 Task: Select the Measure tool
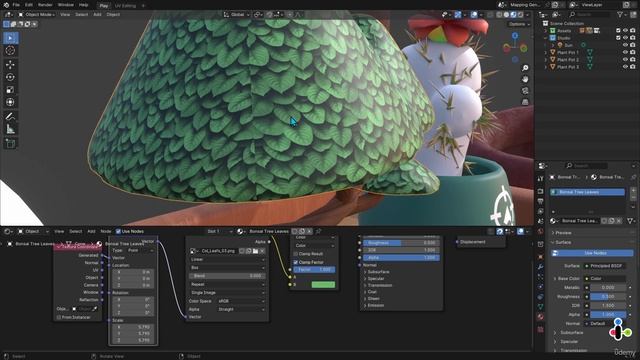[10, 129]
